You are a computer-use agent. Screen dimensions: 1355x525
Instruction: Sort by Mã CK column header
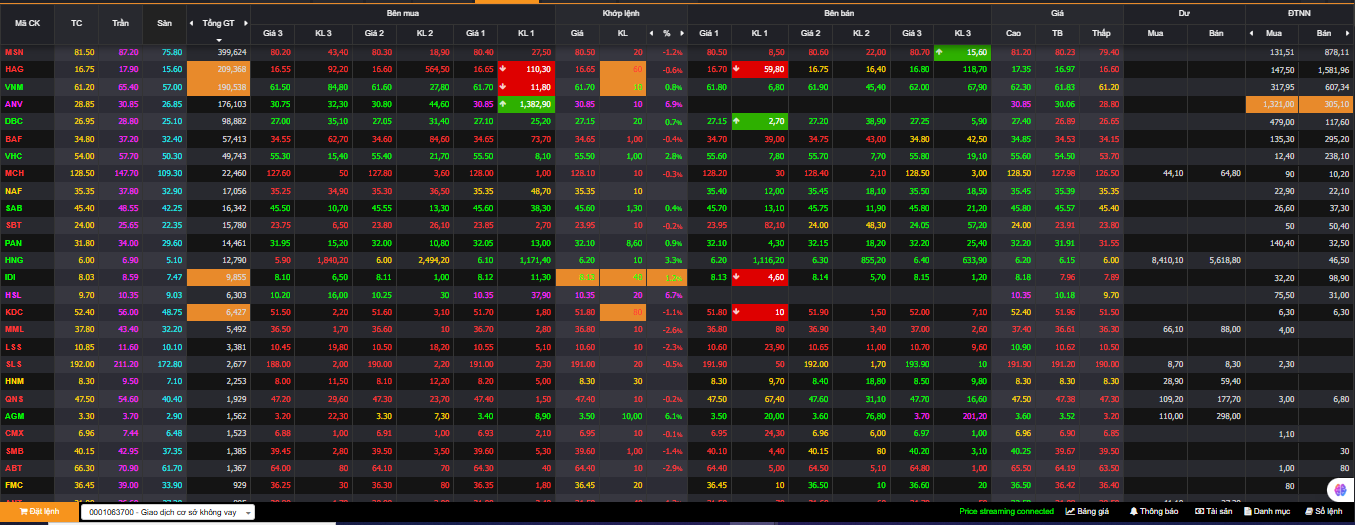click(x=27, y=22)
